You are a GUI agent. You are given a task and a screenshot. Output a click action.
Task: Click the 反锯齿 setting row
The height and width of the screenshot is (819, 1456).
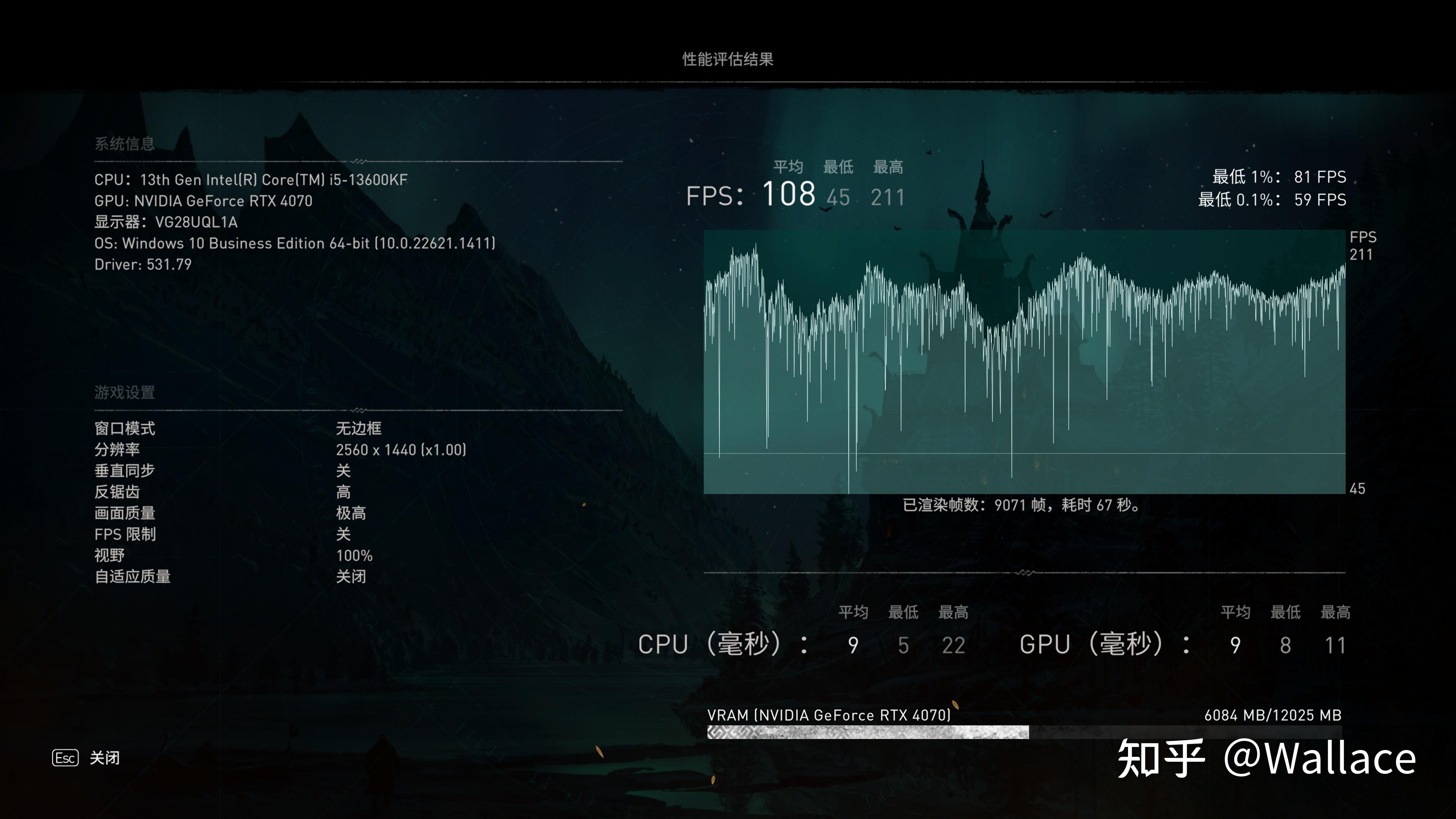pyautogui.click(x=117, y=492)
